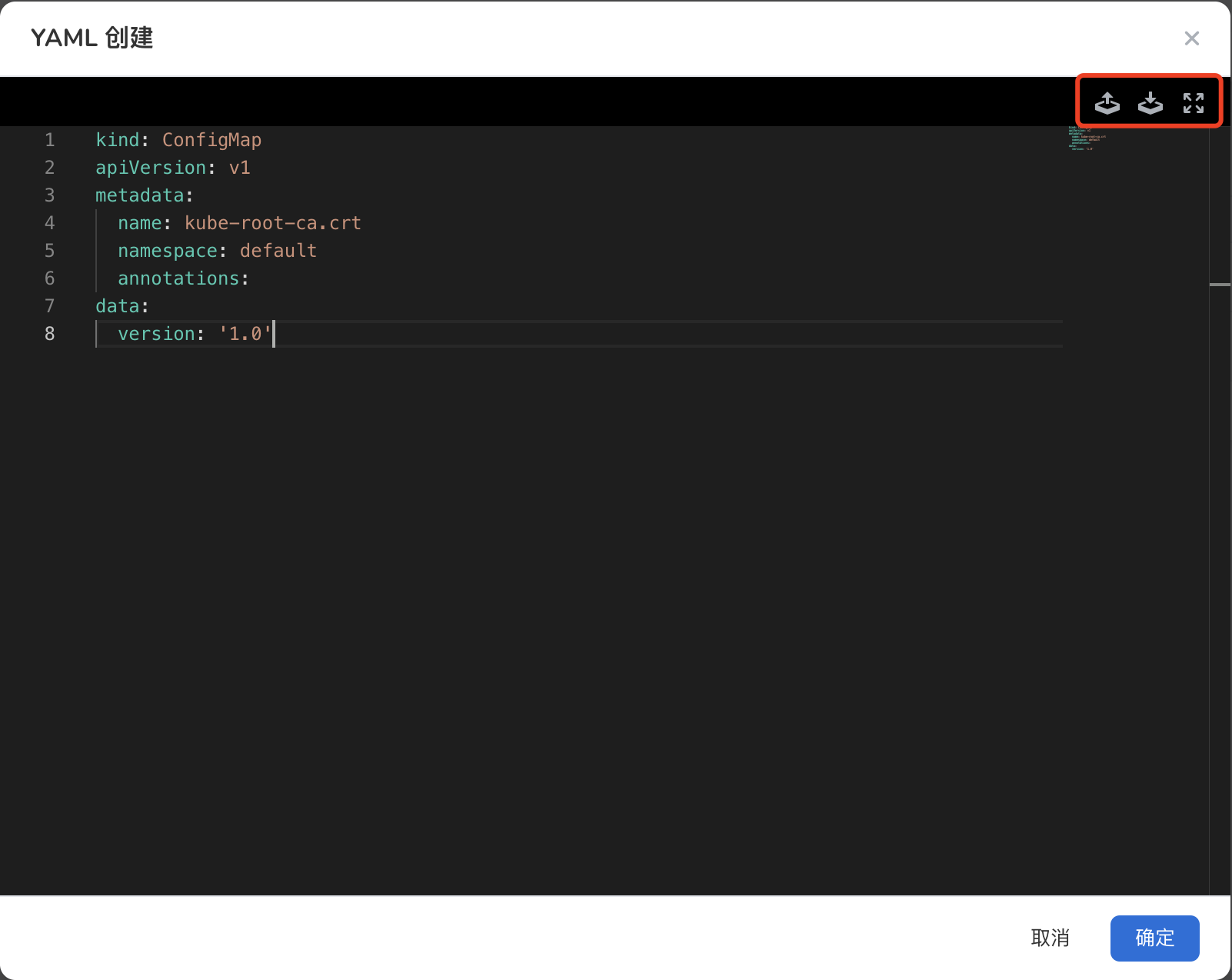Screen dimensions: 1232x980
Task: Click line number 1 in the gutter
Action: [x=49, y=140]
